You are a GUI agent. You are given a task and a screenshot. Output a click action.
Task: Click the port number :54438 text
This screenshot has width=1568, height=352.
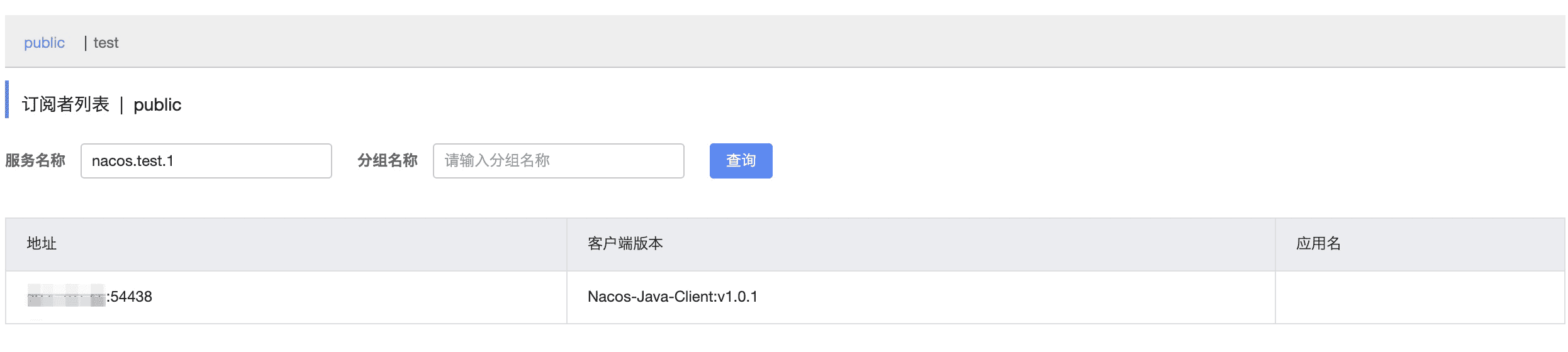[130, 297]
